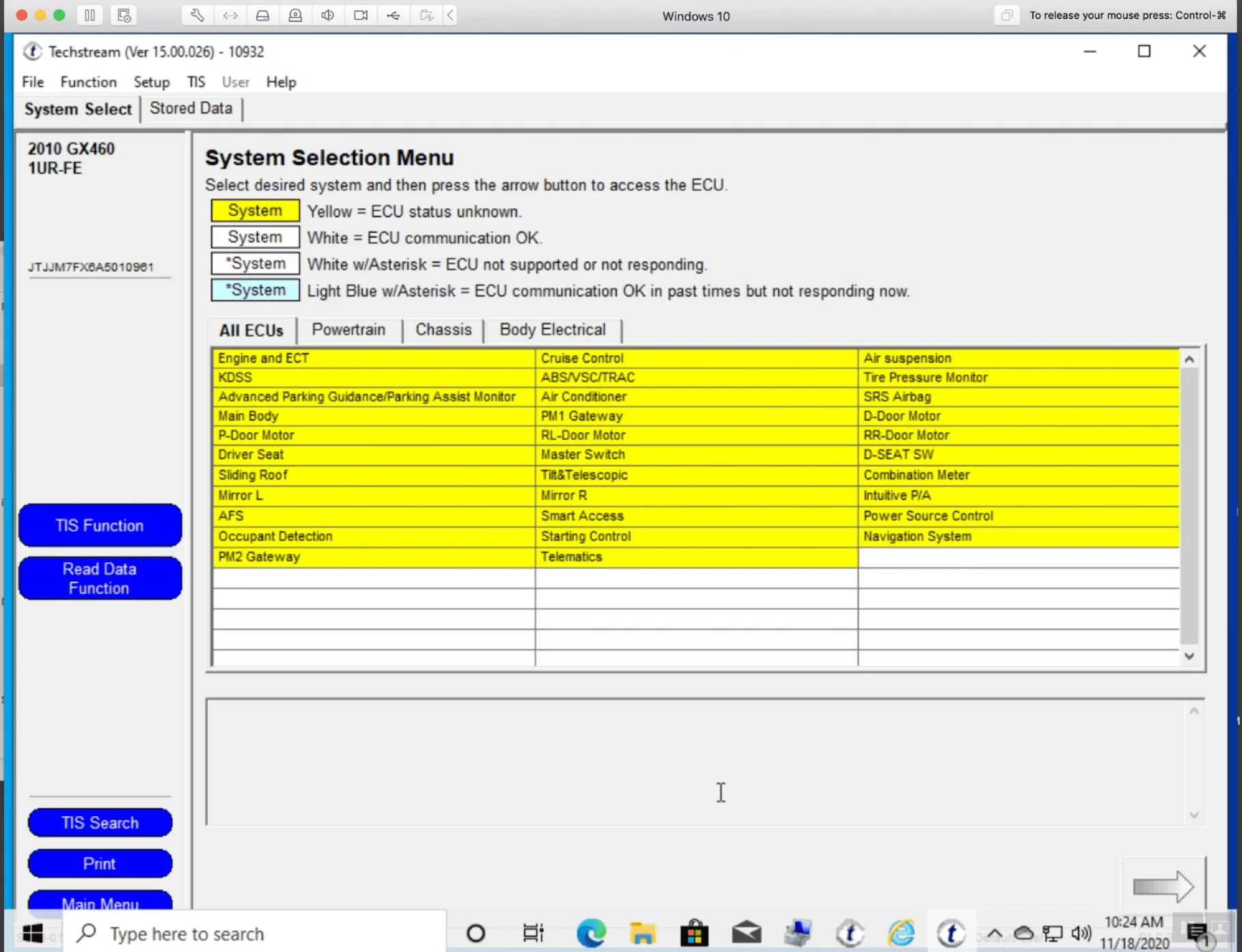Viewport: 1242px width, 952px height.
Task: Click the ECU list scrollbar thumb
Action: point(1189,505)
